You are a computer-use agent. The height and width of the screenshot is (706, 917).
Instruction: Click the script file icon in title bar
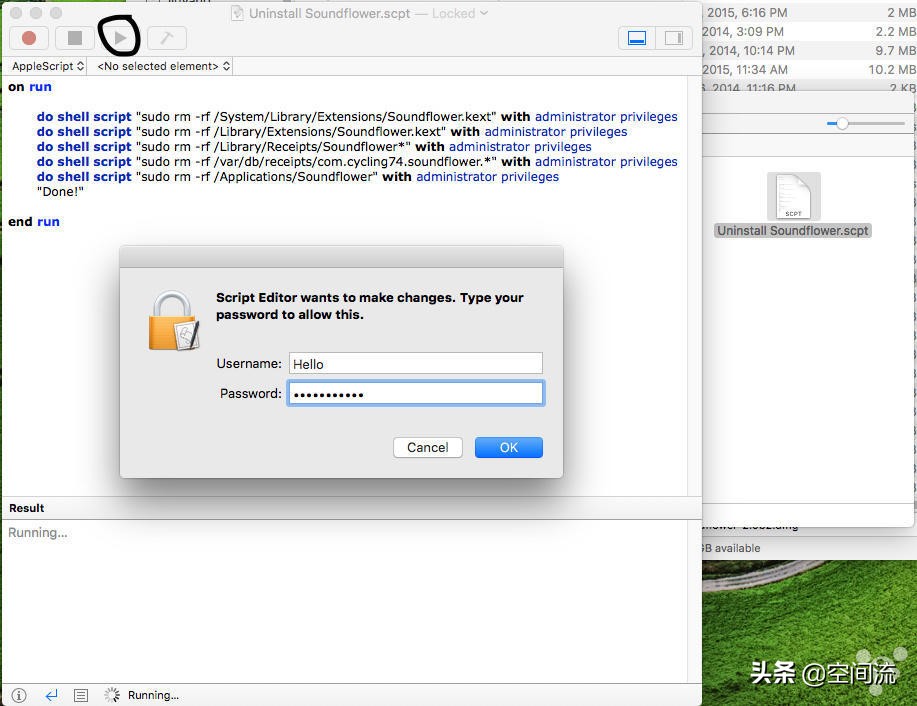tap(237, 13)
